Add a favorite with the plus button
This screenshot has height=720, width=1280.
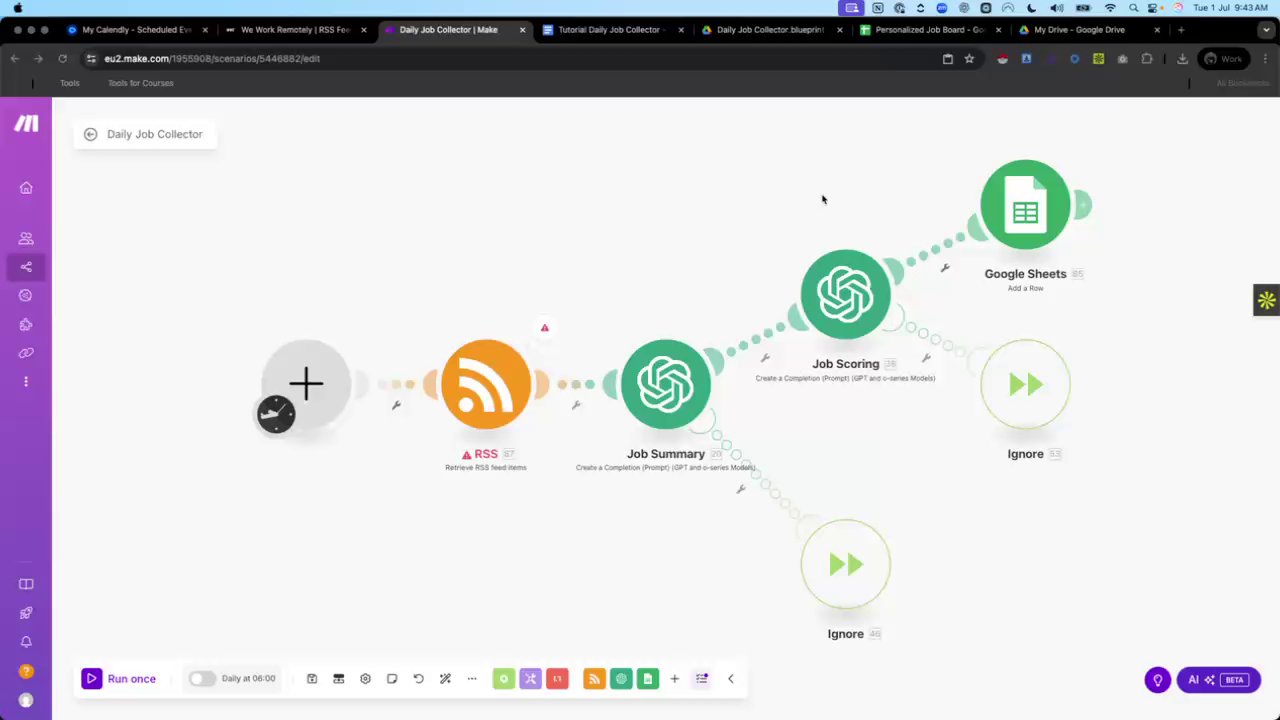[674, 679]
